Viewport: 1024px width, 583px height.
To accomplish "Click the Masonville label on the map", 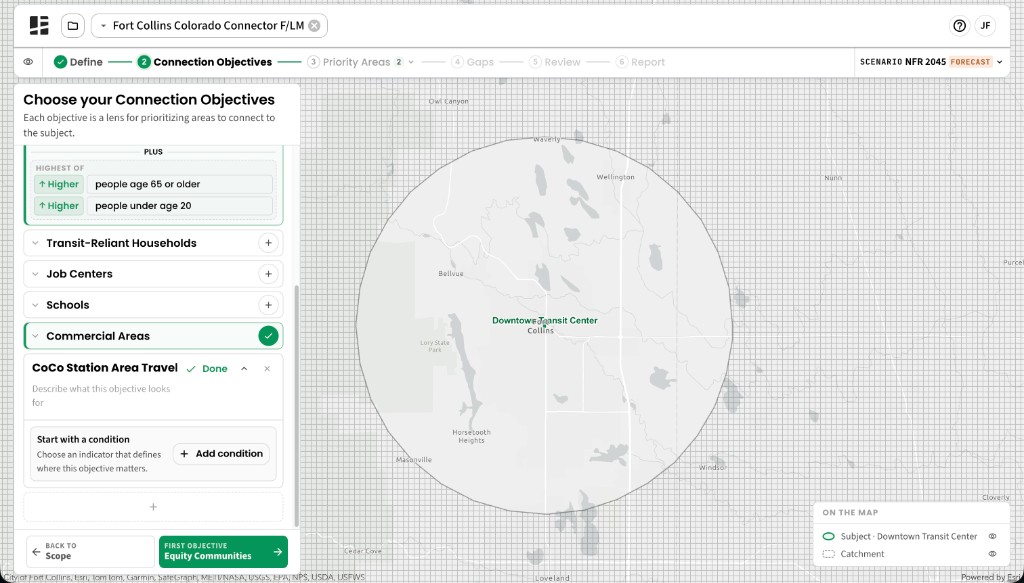I will pyautogui.click(x=413, y=460).
